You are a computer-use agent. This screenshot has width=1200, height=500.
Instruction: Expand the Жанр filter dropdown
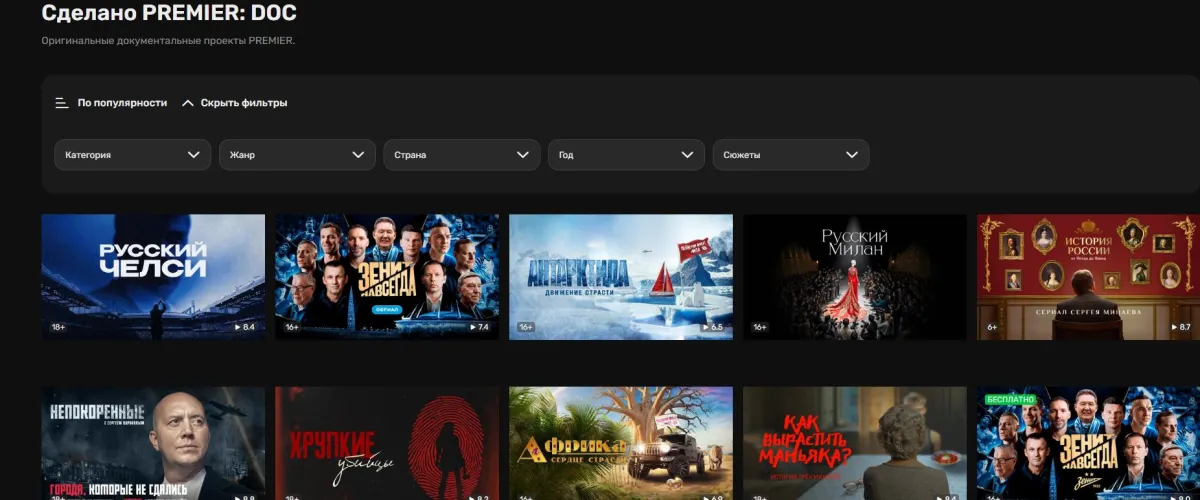[x=297, y=155]
